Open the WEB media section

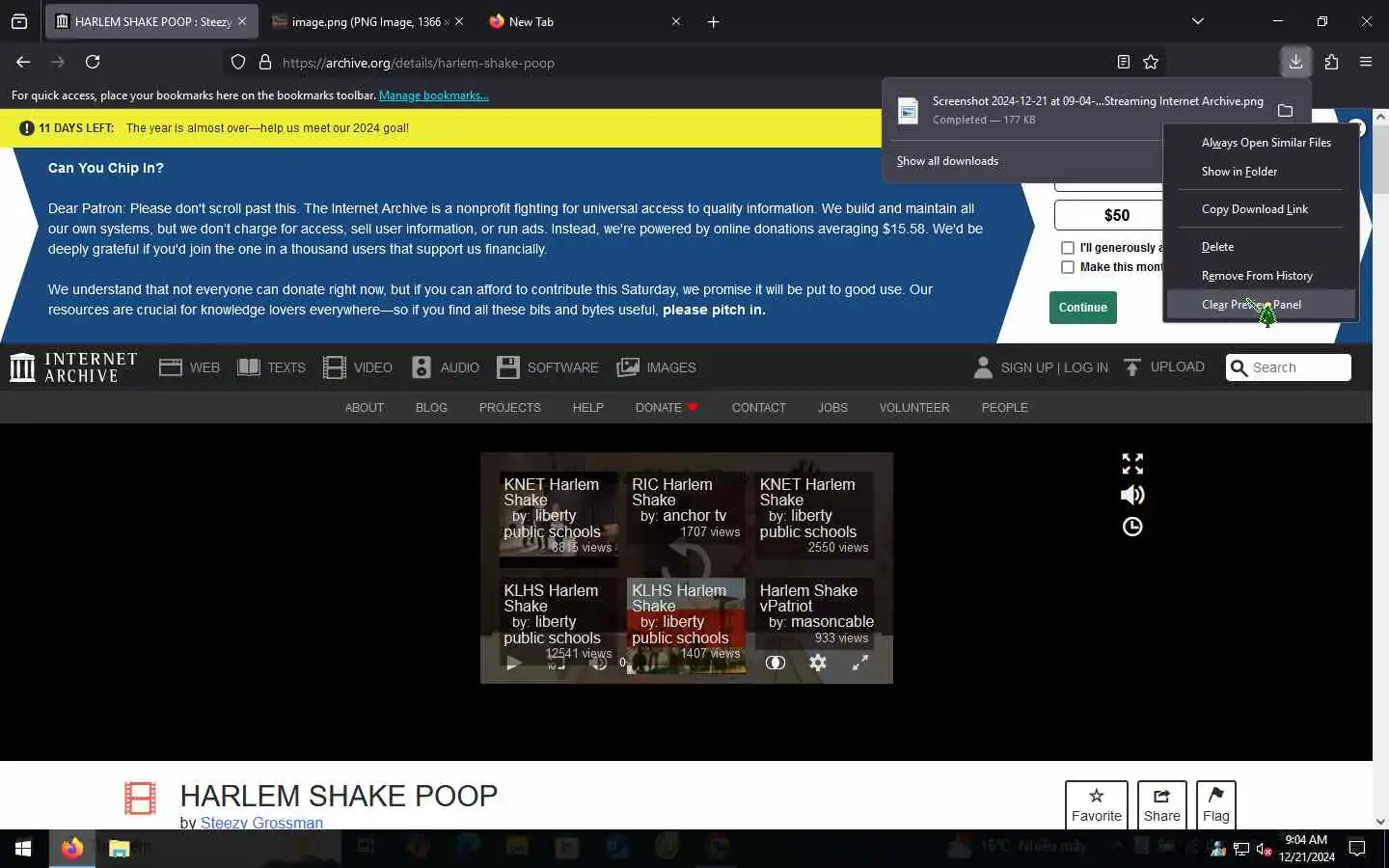pos(189,367)
